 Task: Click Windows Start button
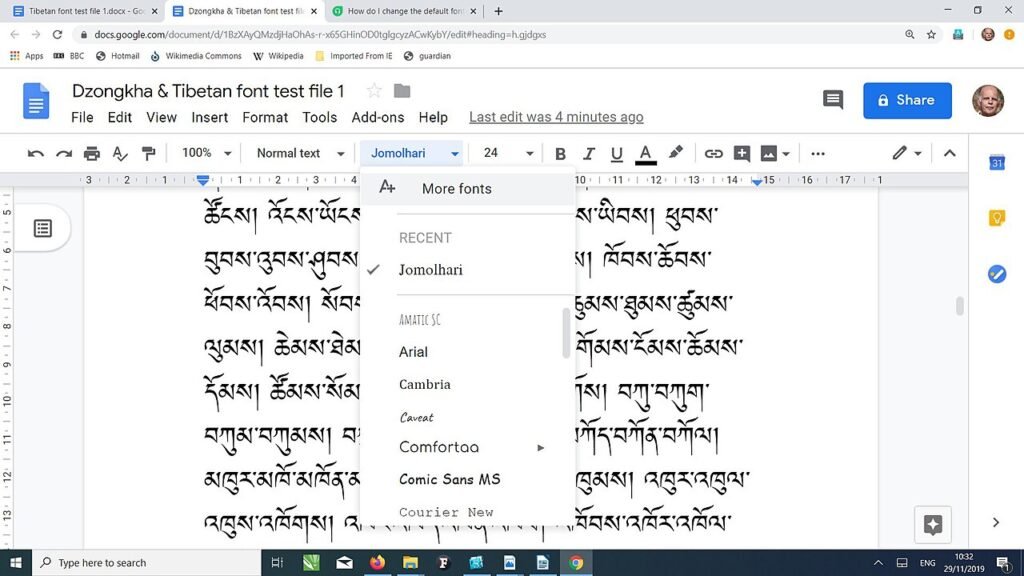coord(16,562)
